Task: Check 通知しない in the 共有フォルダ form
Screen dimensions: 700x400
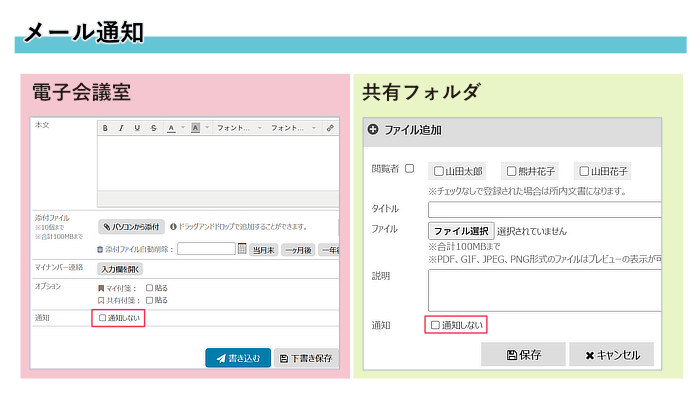Action: pos(434,325)
